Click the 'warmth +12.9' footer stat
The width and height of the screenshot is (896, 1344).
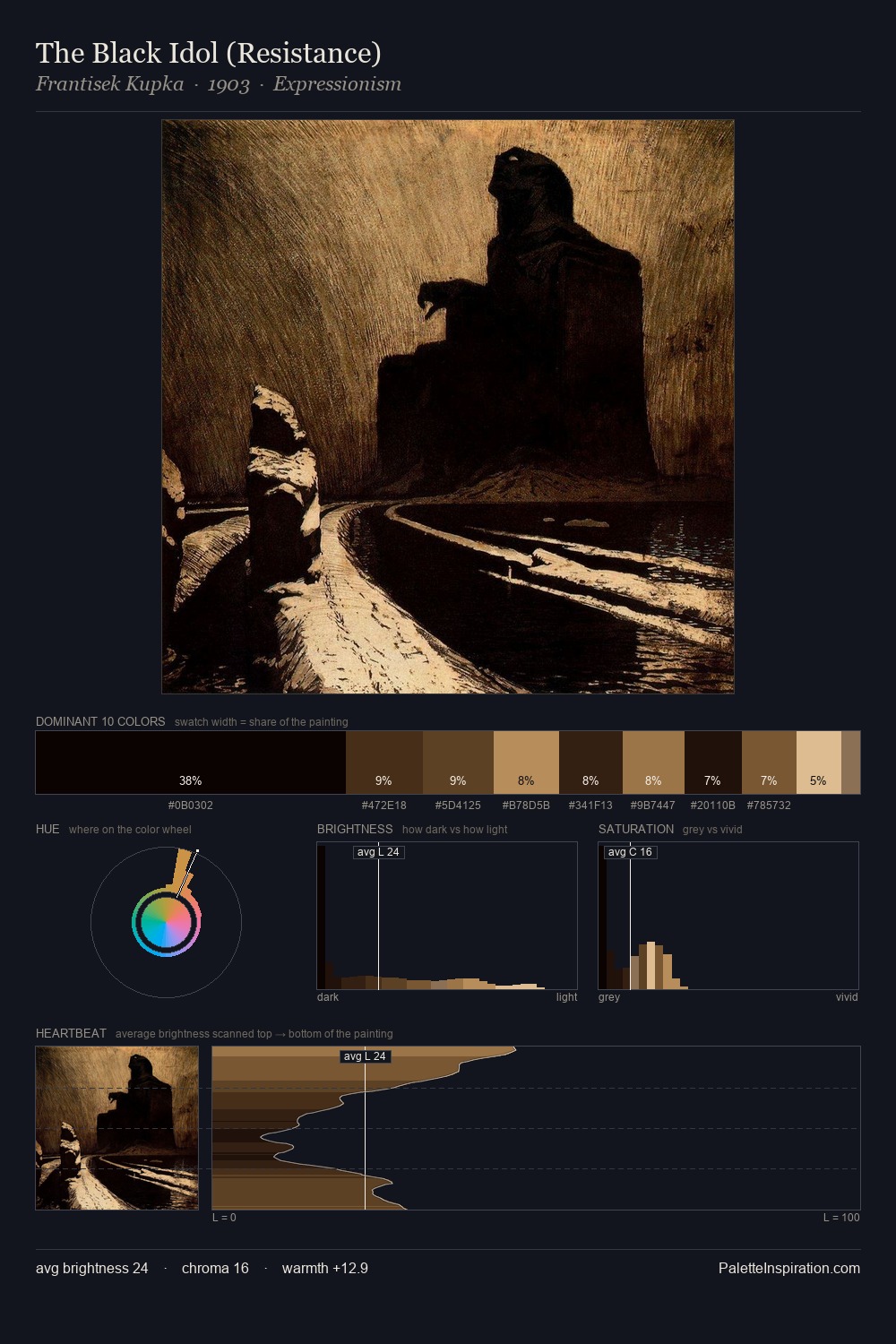click(325, 1269)
